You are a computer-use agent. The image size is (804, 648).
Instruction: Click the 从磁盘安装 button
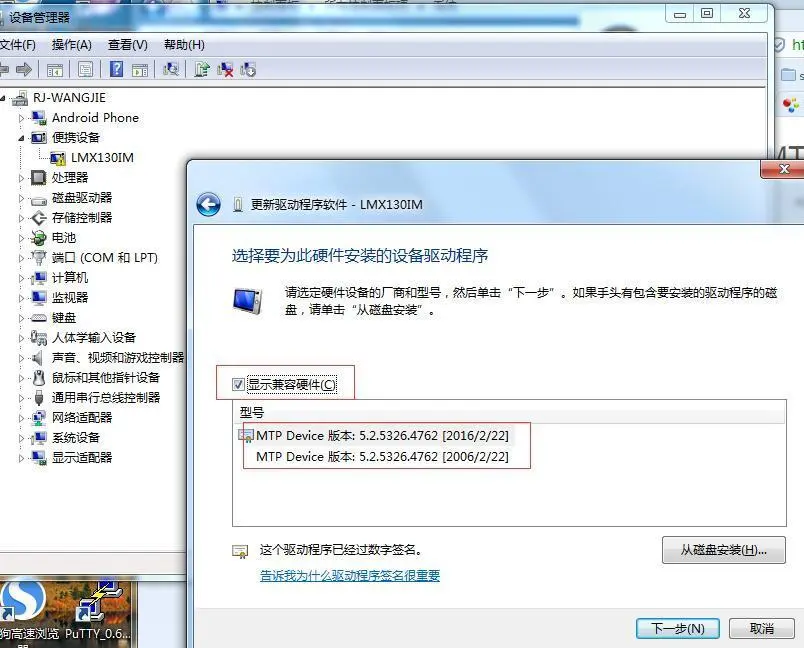(722, 551)
